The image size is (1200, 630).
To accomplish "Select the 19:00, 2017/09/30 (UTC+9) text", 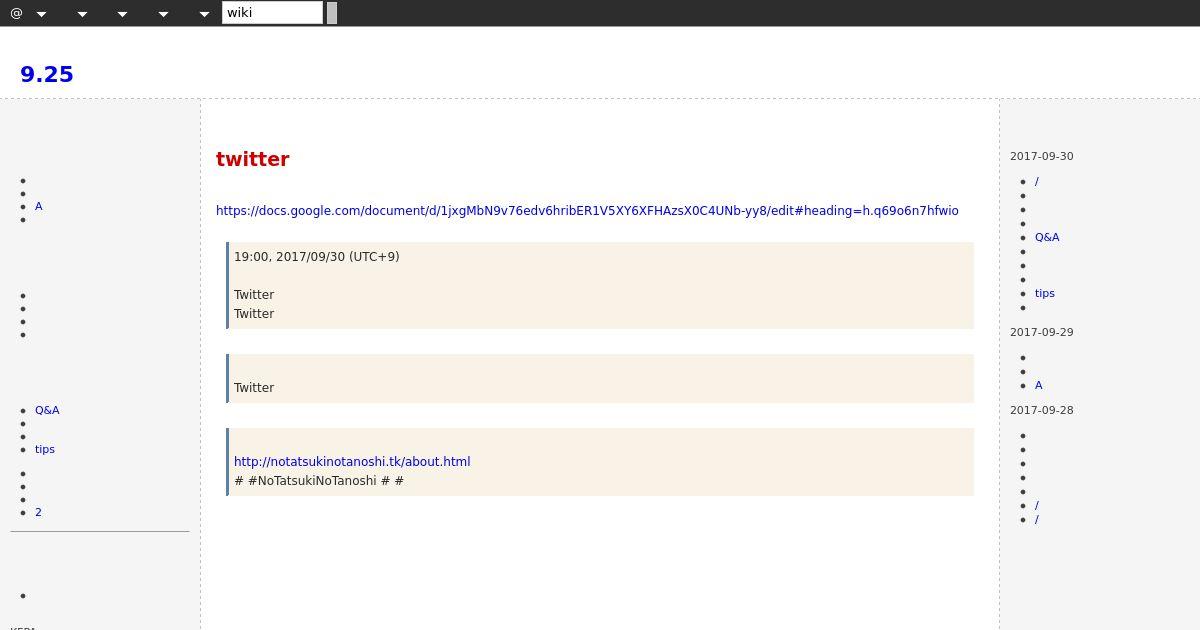I will pyautogui.click(x=317, y=257).
